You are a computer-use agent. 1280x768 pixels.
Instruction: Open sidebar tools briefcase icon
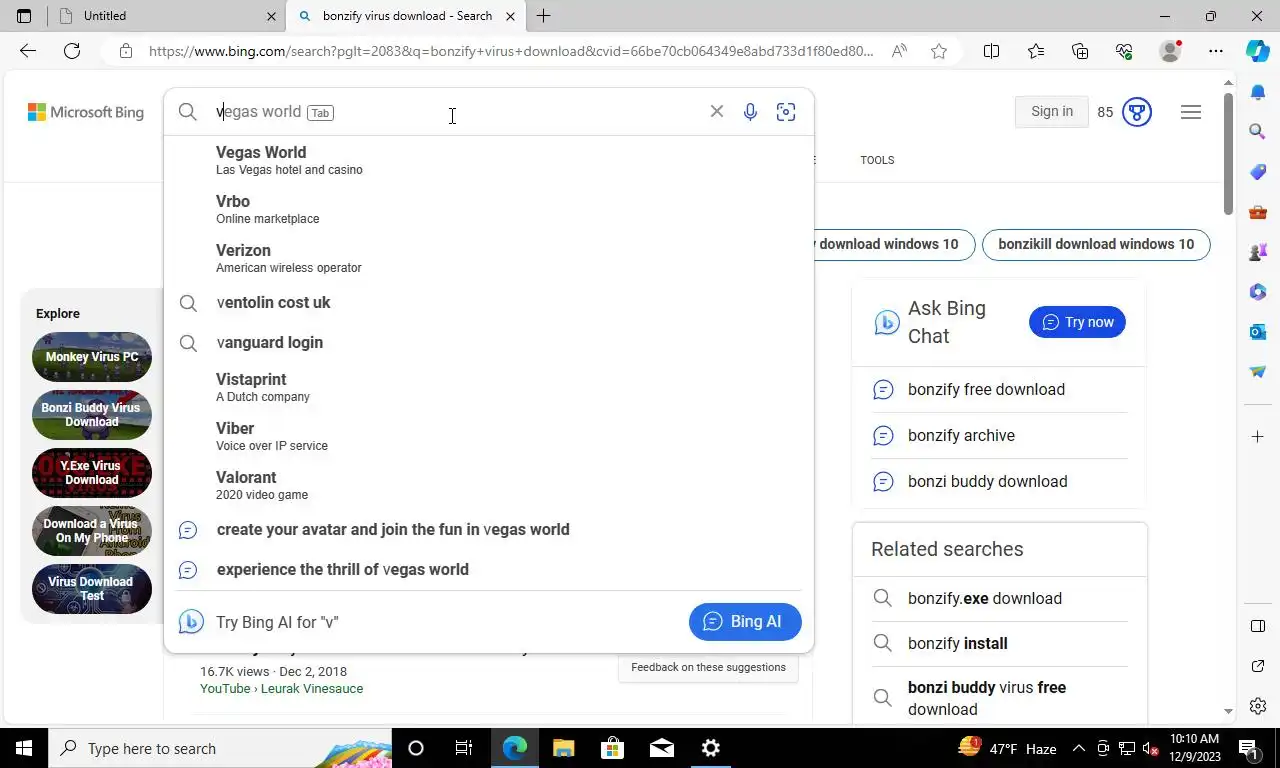pos(1258,212)
